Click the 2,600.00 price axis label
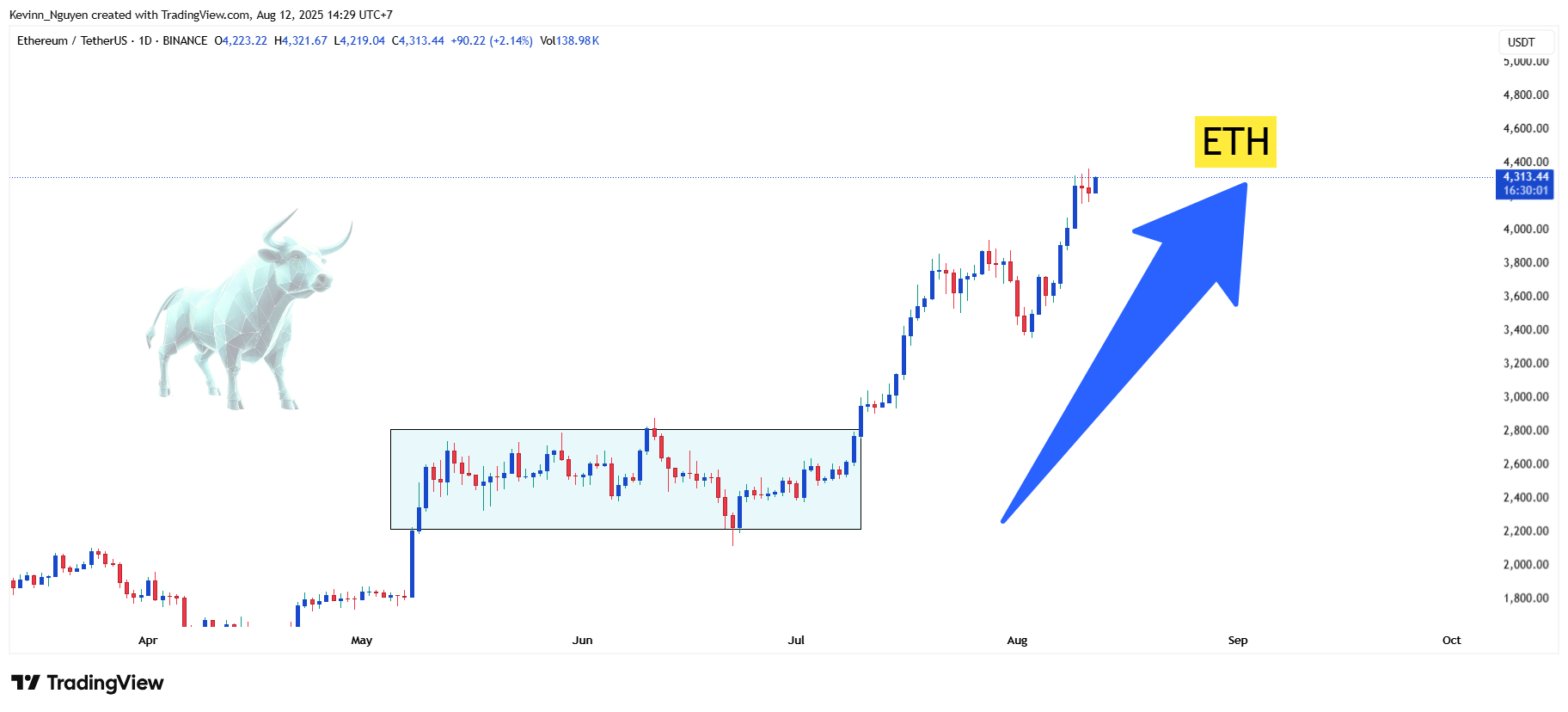Image resolution: width=1568 pixels, height=712 pixels. pos(1526,463)
